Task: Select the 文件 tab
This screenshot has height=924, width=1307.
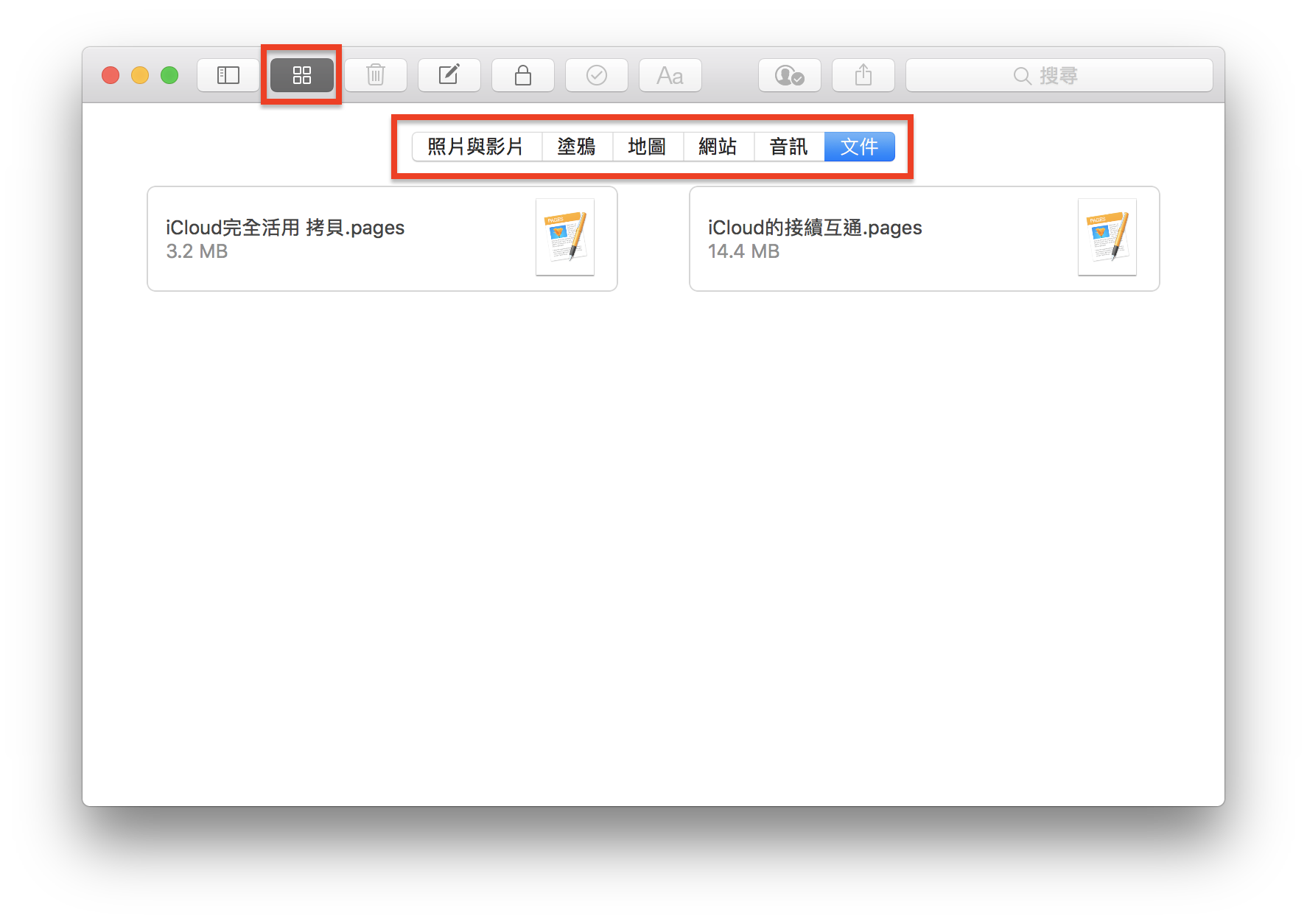Action: pos(860,147)
